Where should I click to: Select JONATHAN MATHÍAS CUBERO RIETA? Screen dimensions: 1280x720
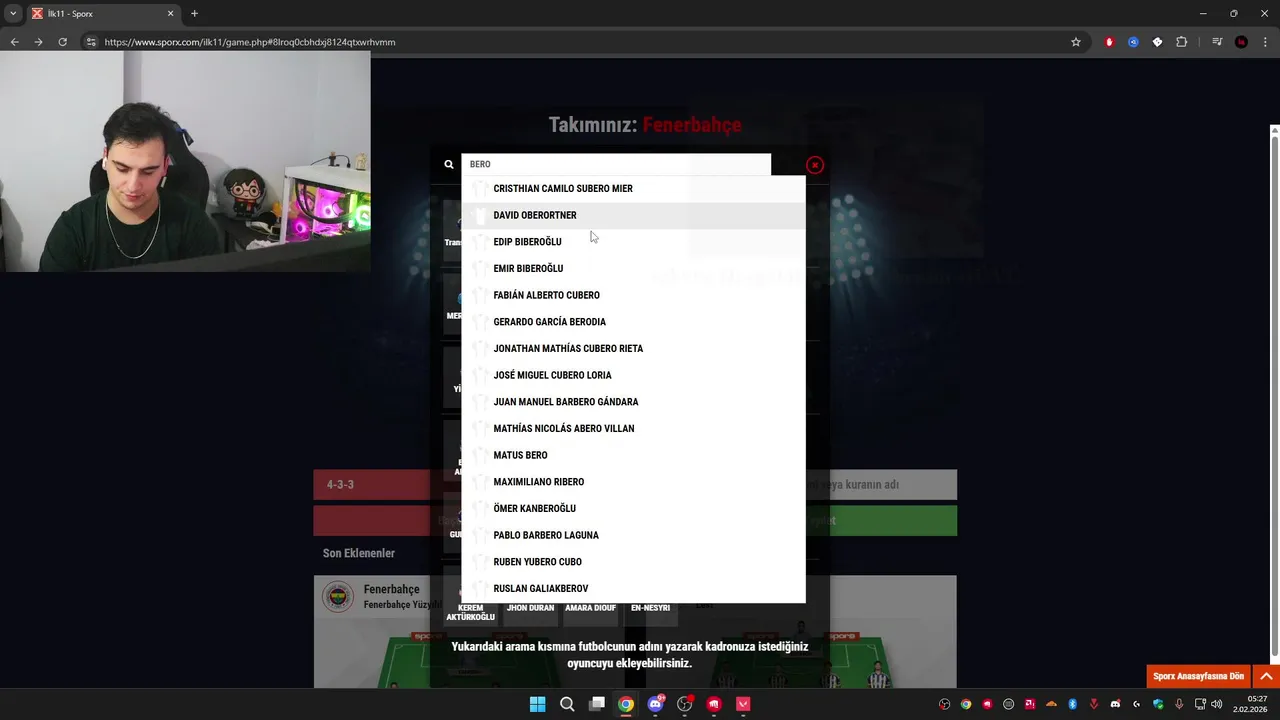(x=634, y=348)
